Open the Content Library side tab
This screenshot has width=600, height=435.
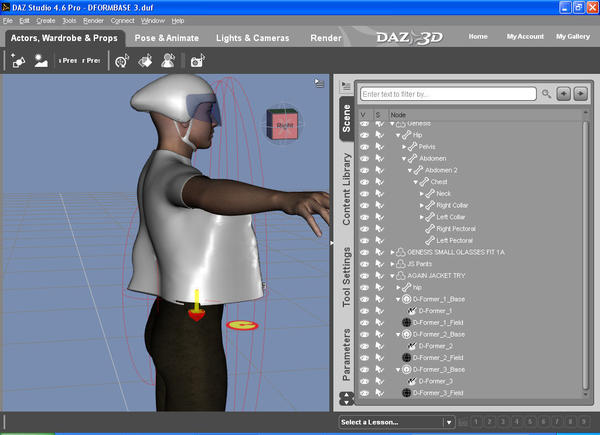point(346,189)
